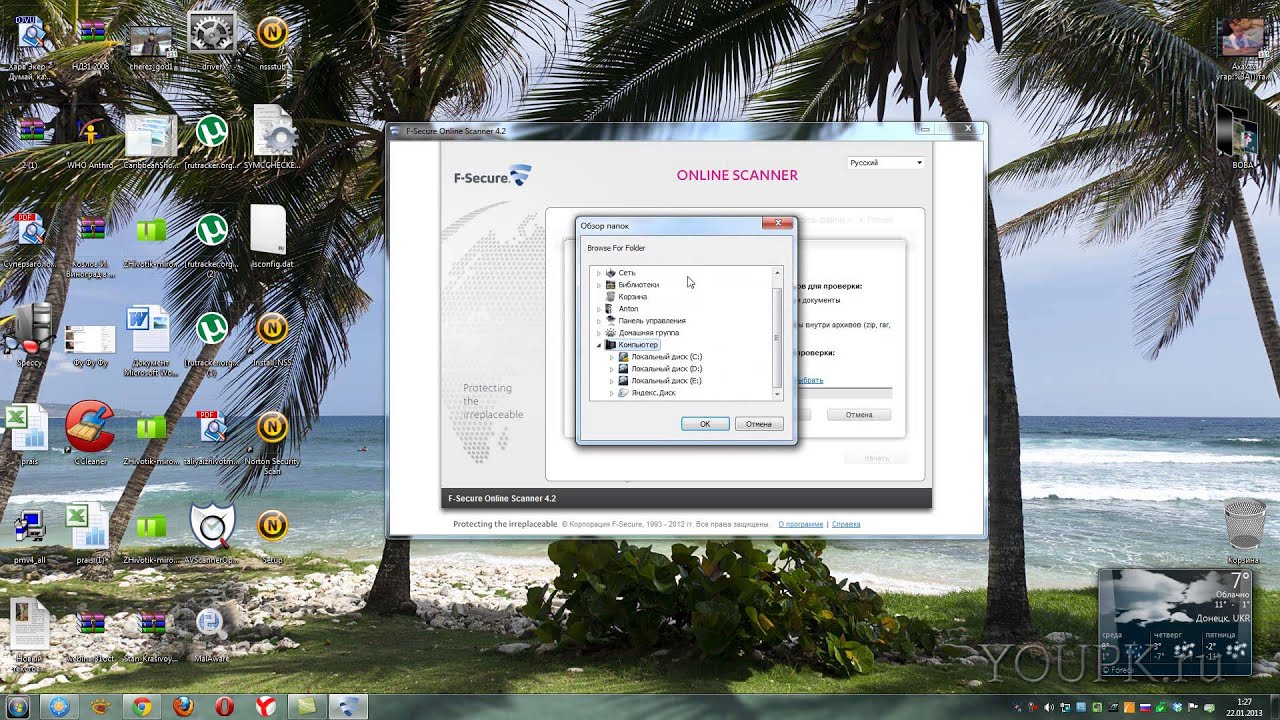Image resolution: width=1280 pixels, height=720 pixels.
Task: Click the folder tree scrollbar thumb
Action: click(777, 337)
